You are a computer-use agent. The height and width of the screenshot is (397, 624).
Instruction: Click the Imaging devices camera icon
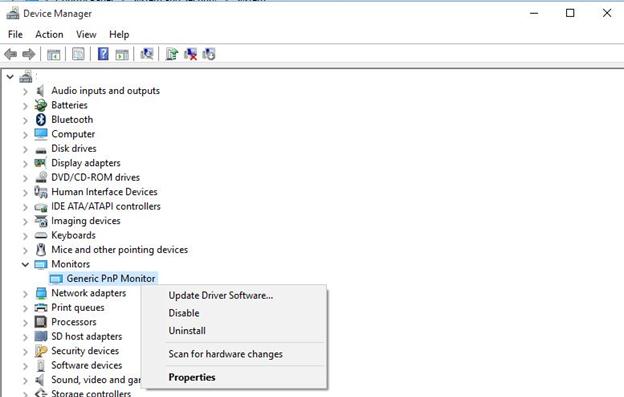(x=41, y=221)
